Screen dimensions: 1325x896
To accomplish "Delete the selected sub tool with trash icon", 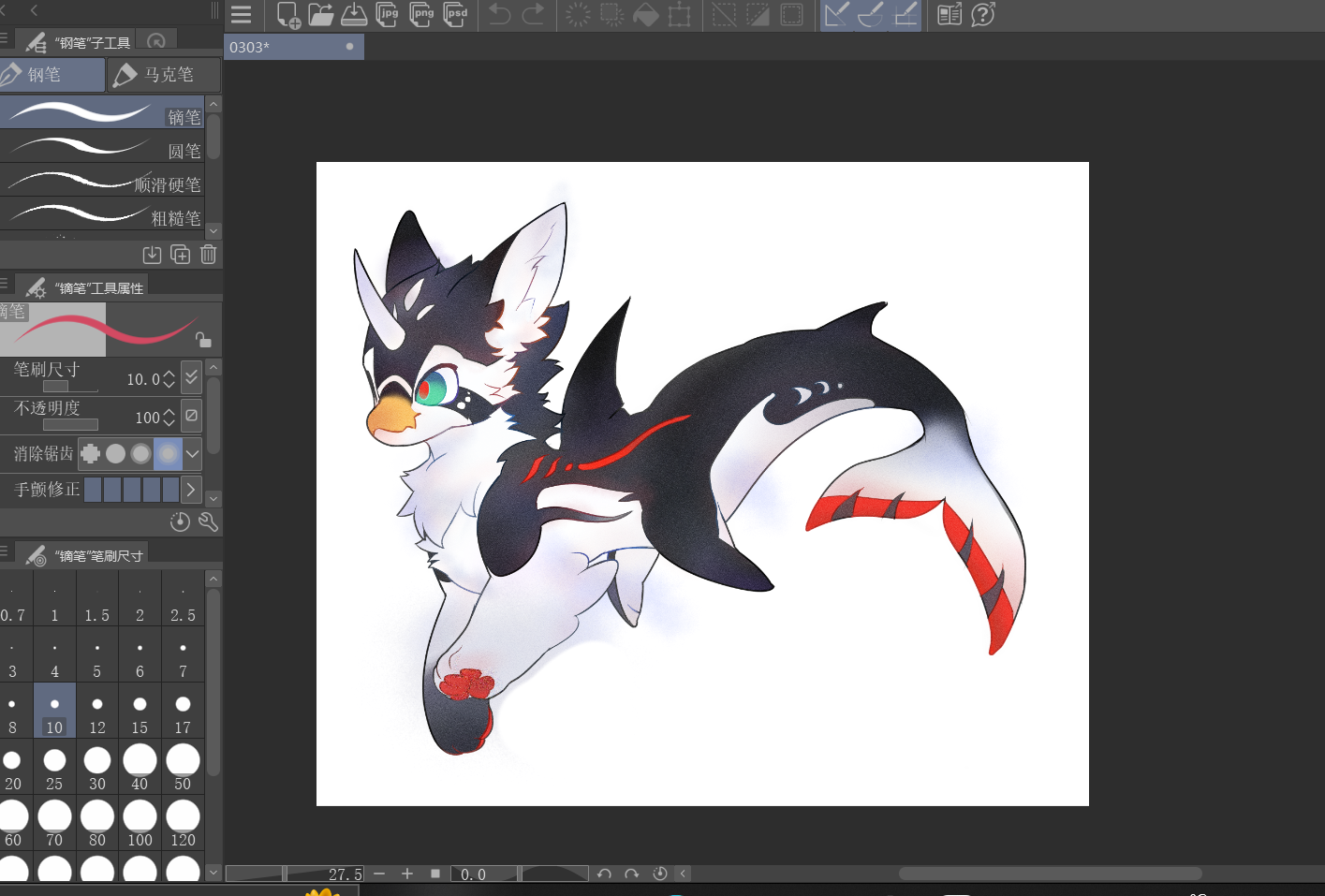I will pyautogui.click(x=209, y=255).
